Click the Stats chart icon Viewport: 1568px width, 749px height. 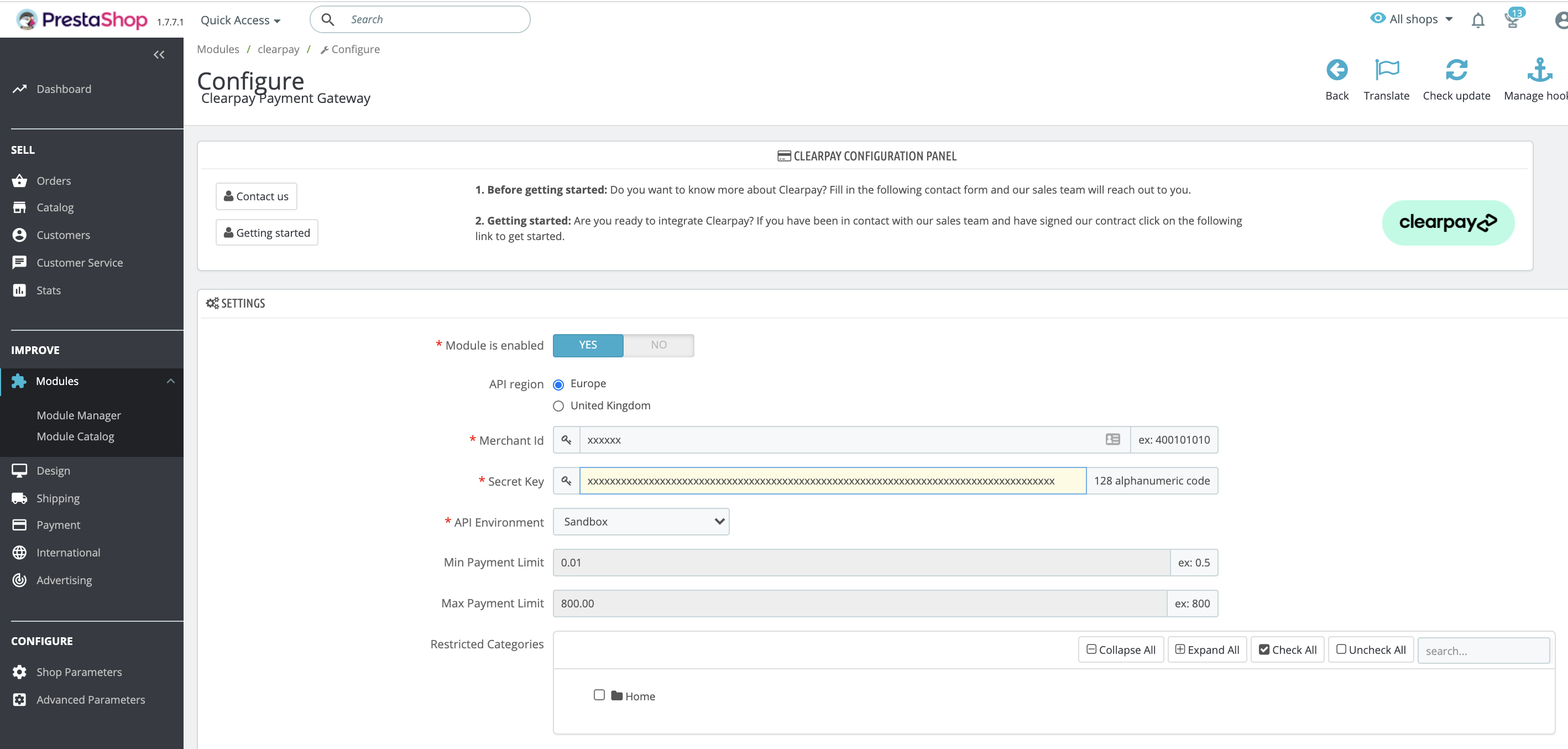[x=19, y=290]
